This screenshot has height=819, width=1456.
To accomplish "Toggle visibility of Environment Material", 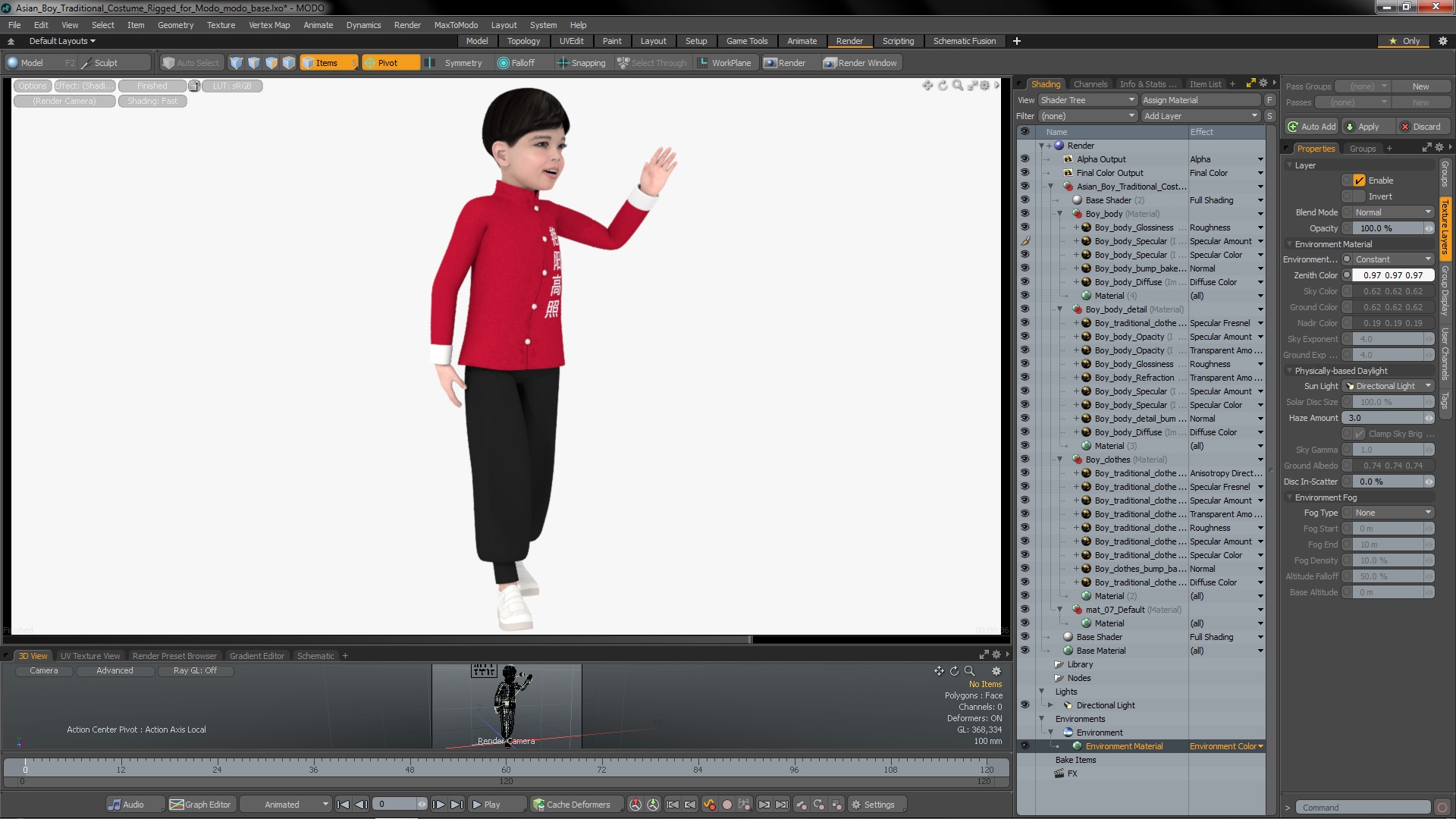I will 1025,746.
